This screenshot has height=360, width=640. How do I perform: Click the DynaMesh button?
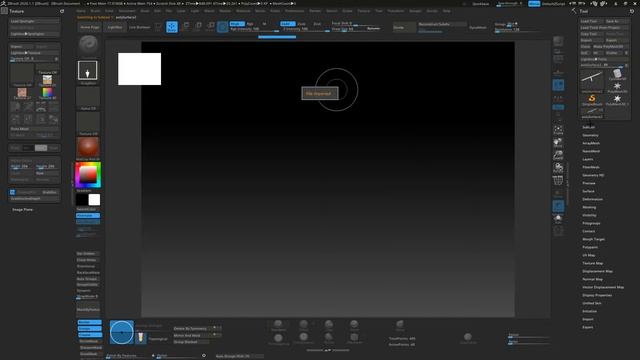[x=478, y=28]
